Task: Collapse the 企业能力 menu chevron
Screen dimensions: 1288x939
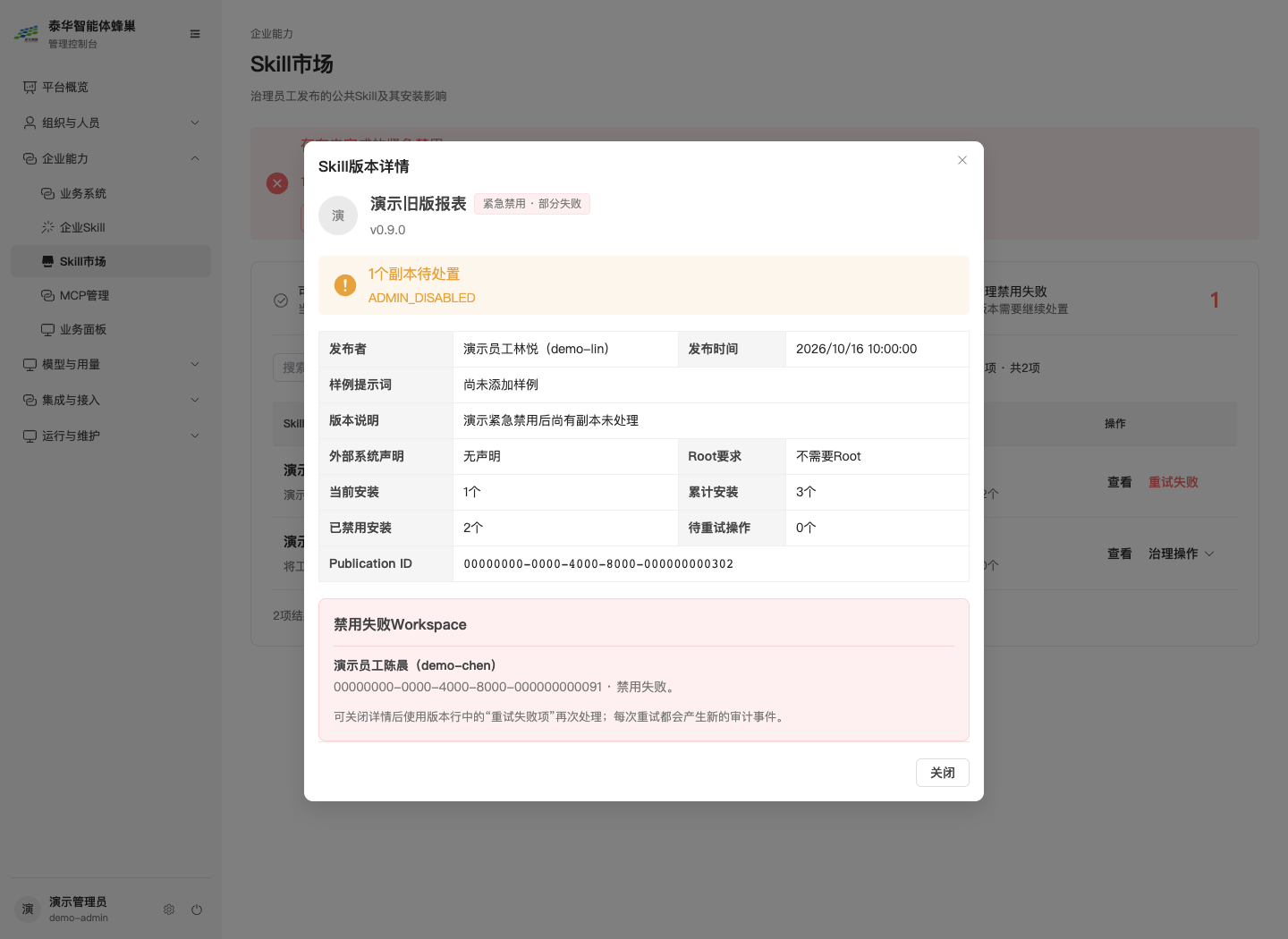Action: [x=195, y=158]
